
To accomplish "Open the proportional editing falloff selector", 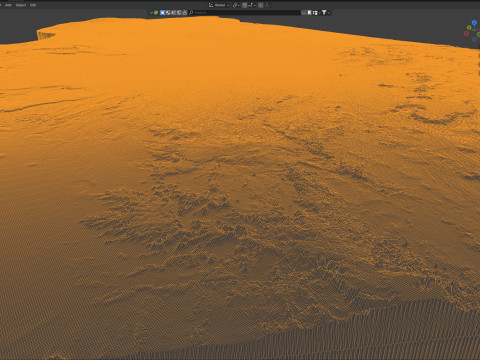I will [x=267, y=5].
